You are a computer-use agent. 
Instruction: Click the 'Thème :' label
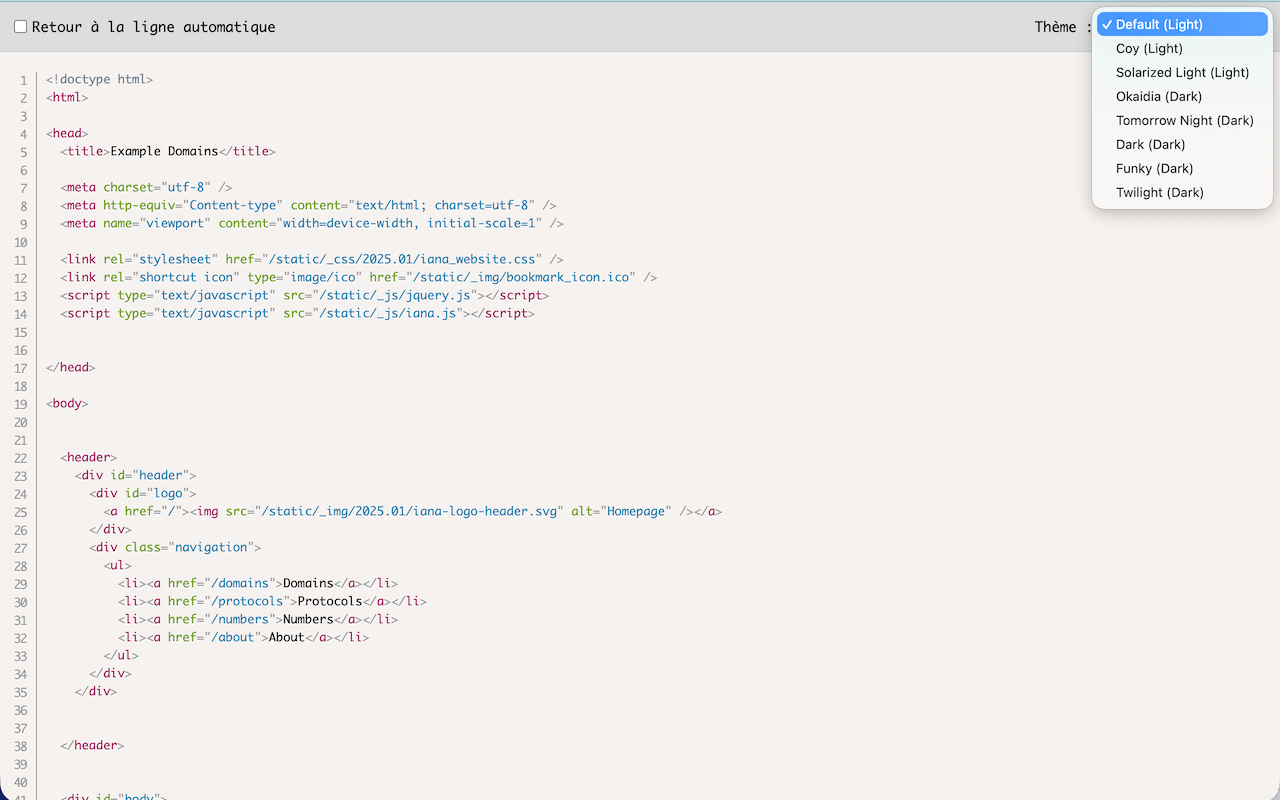point(1062,27)
